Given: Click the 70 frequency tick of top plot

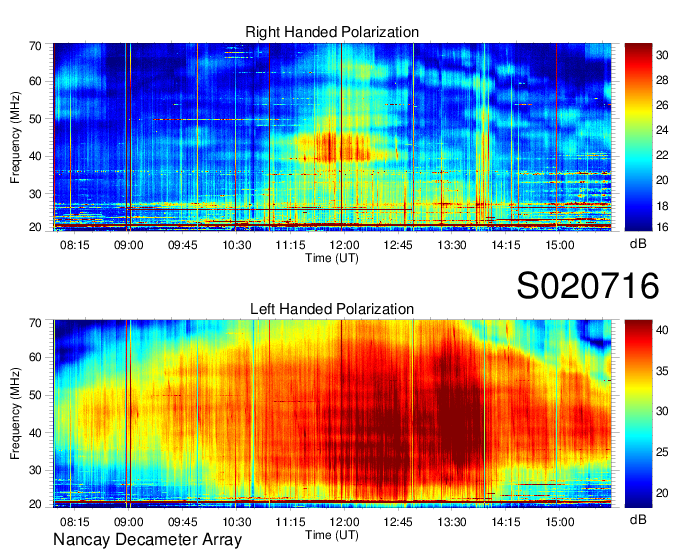Looking at the screenshot, I should click(x=35, y=46).
